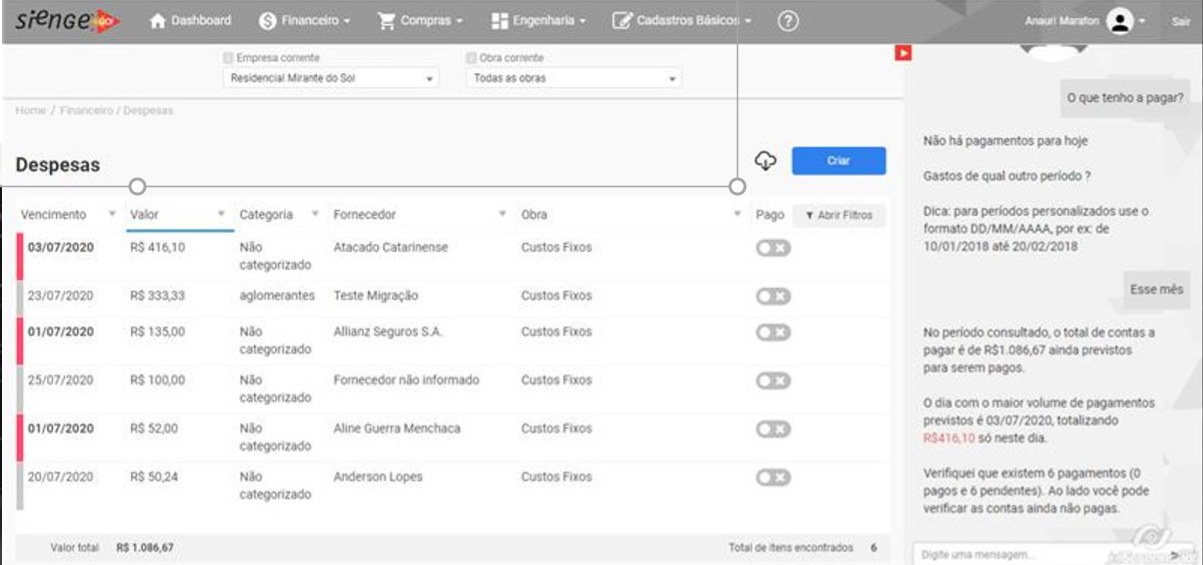Open filters with Abrir Filtros button
The image size is (1203, 565).
(838, 215)
